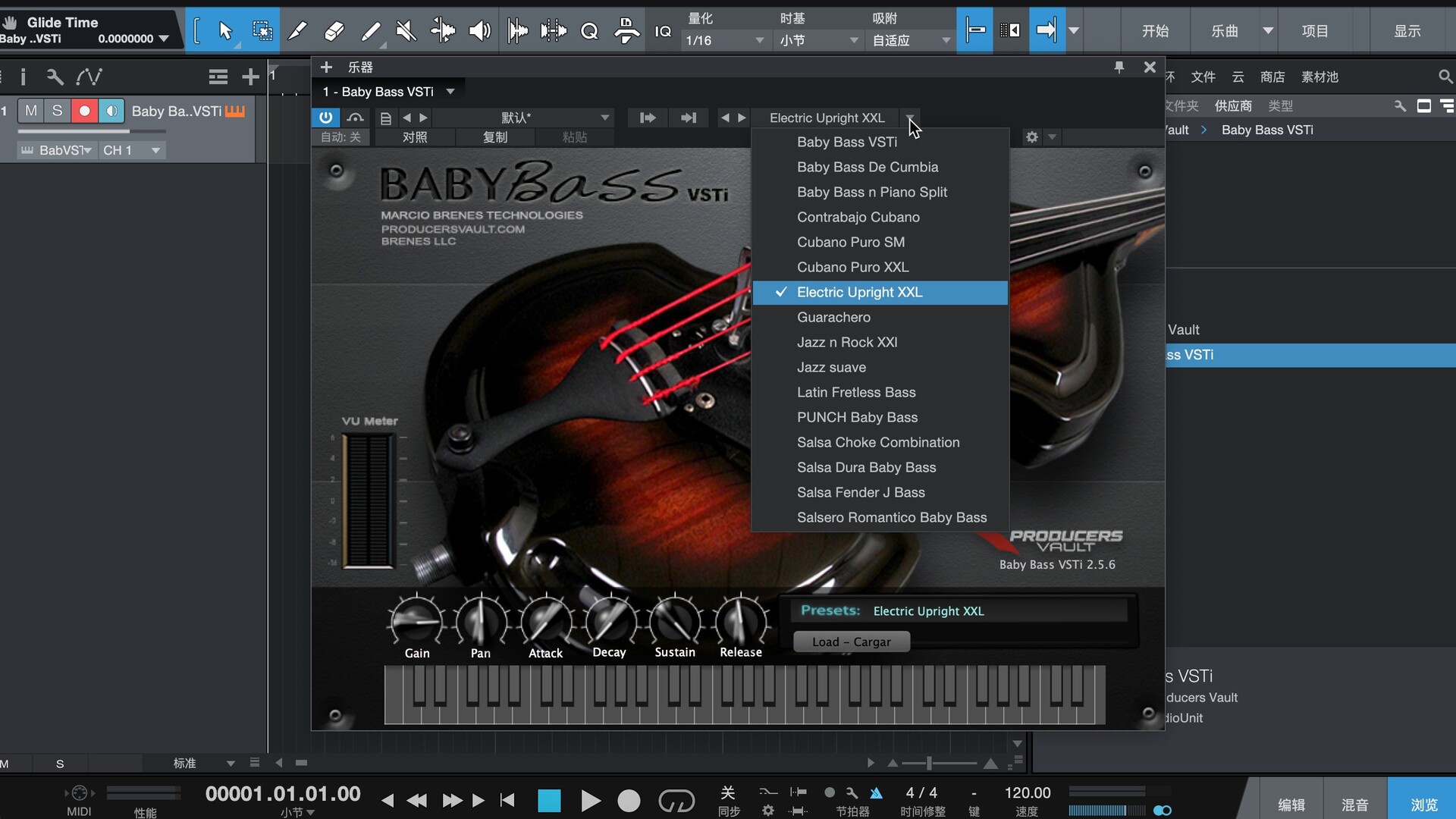1456x819 pixels.
Task: Select the Eraser tool
Action: pyautogui.click(x=334, y=30)
